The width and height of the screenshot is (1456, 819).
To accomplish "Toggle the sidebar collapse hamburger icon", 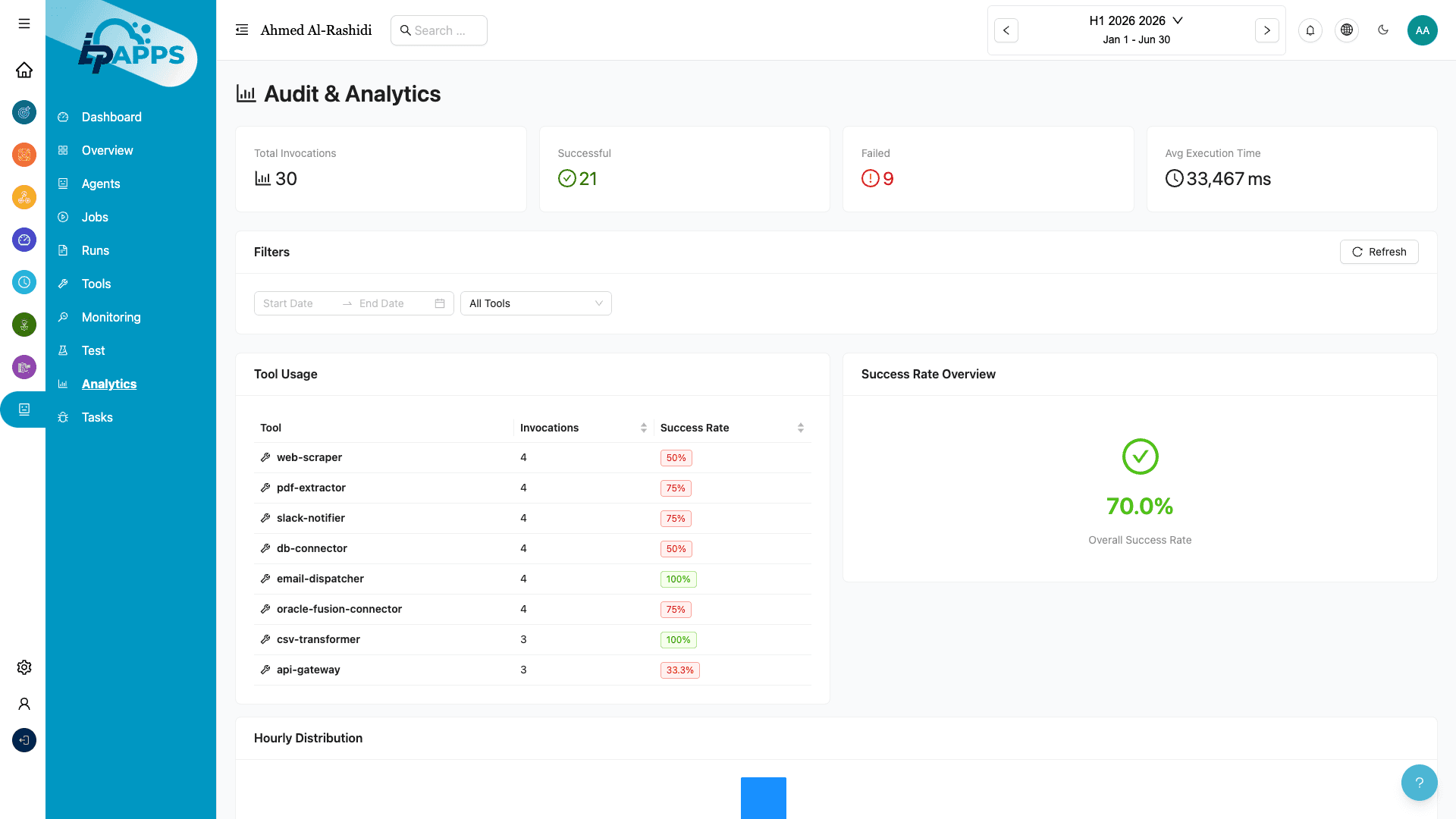I will (242, 29).
